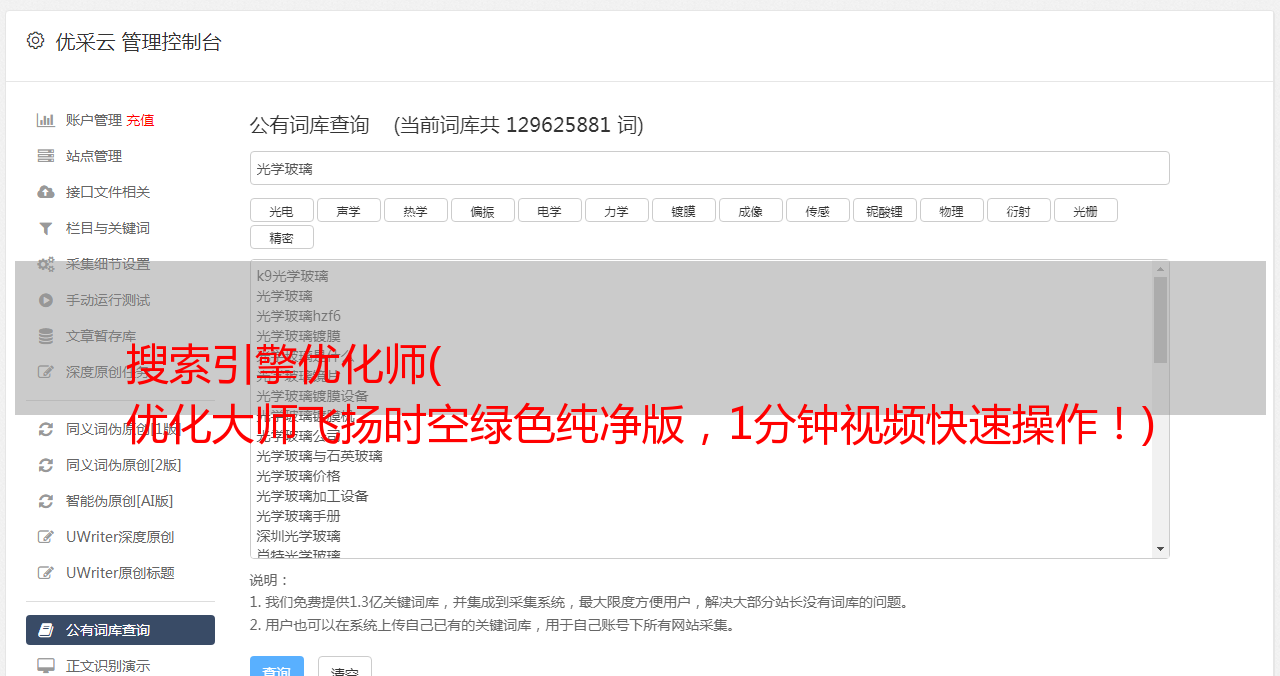
Task: Click the edit icon for UWriter原创标题
Action: [x=45, y=573]
